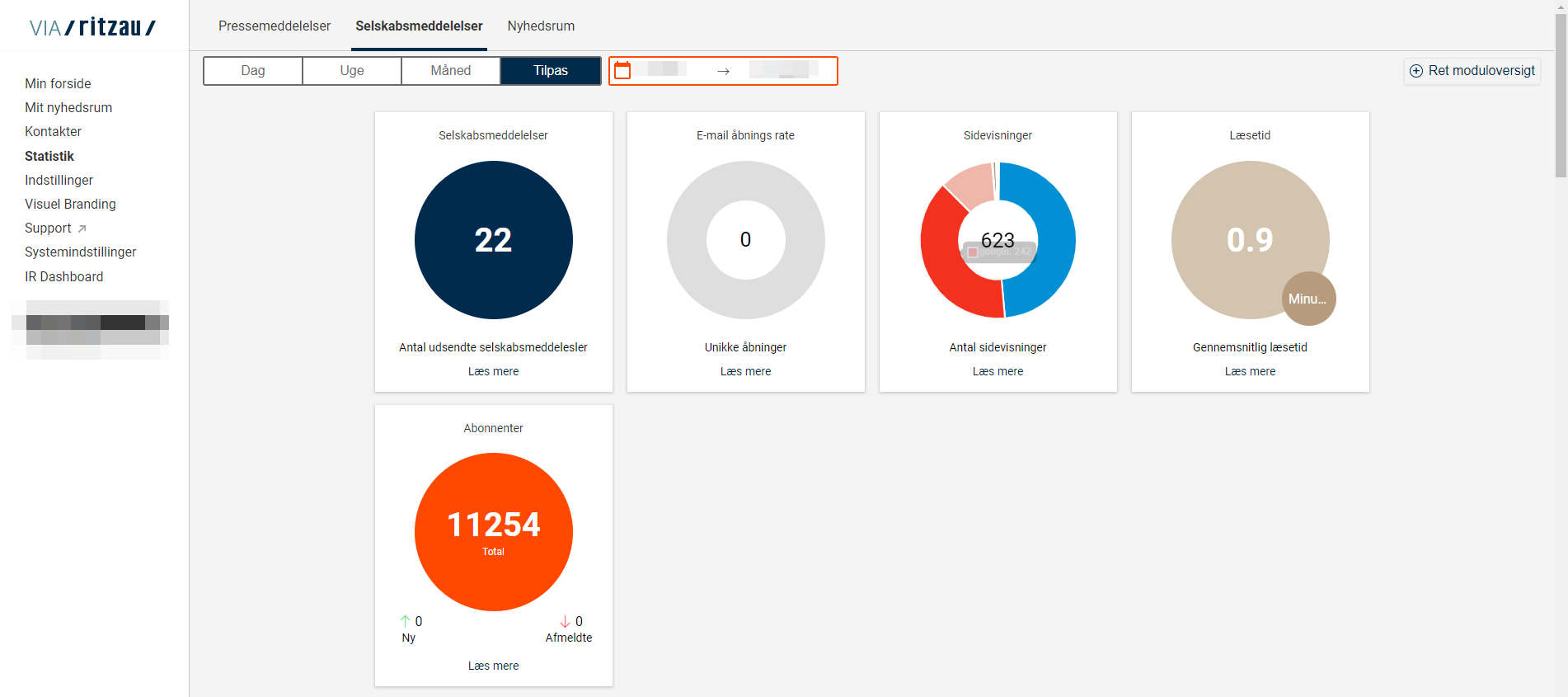Click the calendar icon in date range field
Image resolution: width=1568 pixels, height=697 pixels.
[x=622, y=71]
